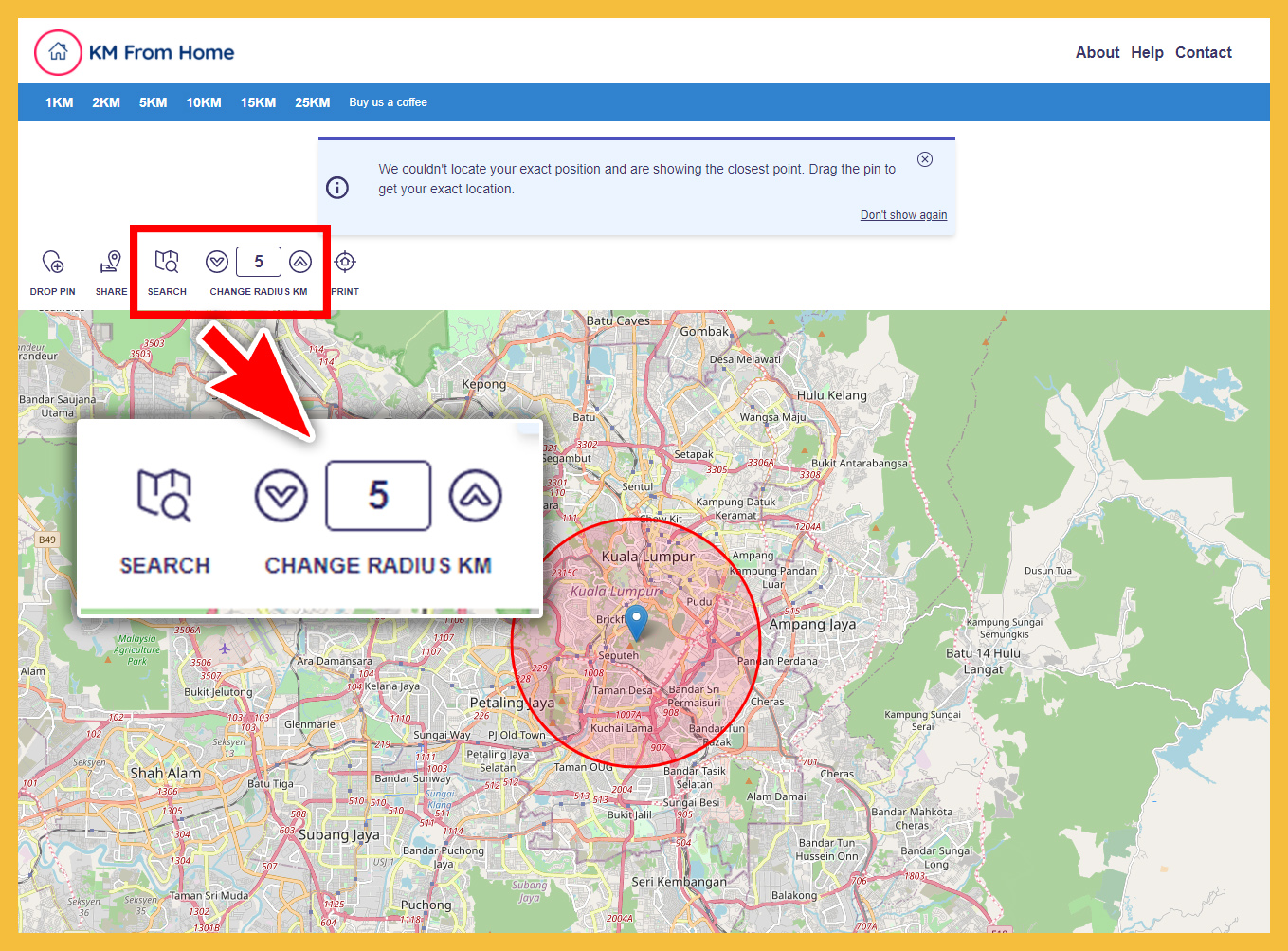Switch to the 5KM radius preset
1288x951 pixels.
[153, 102]
